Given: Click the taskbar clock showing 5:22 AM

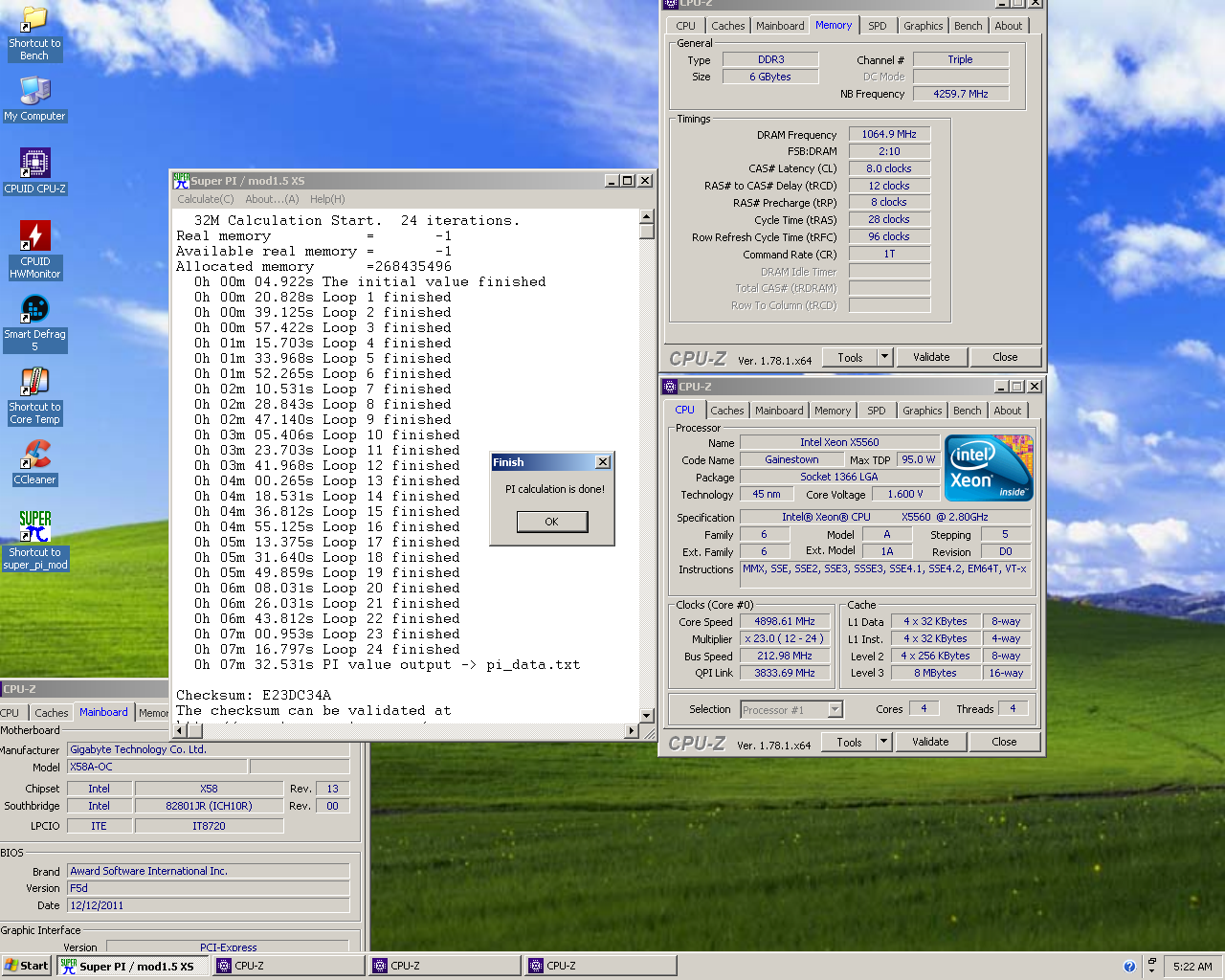Looking at the screenshot, I should [1192, 967].
